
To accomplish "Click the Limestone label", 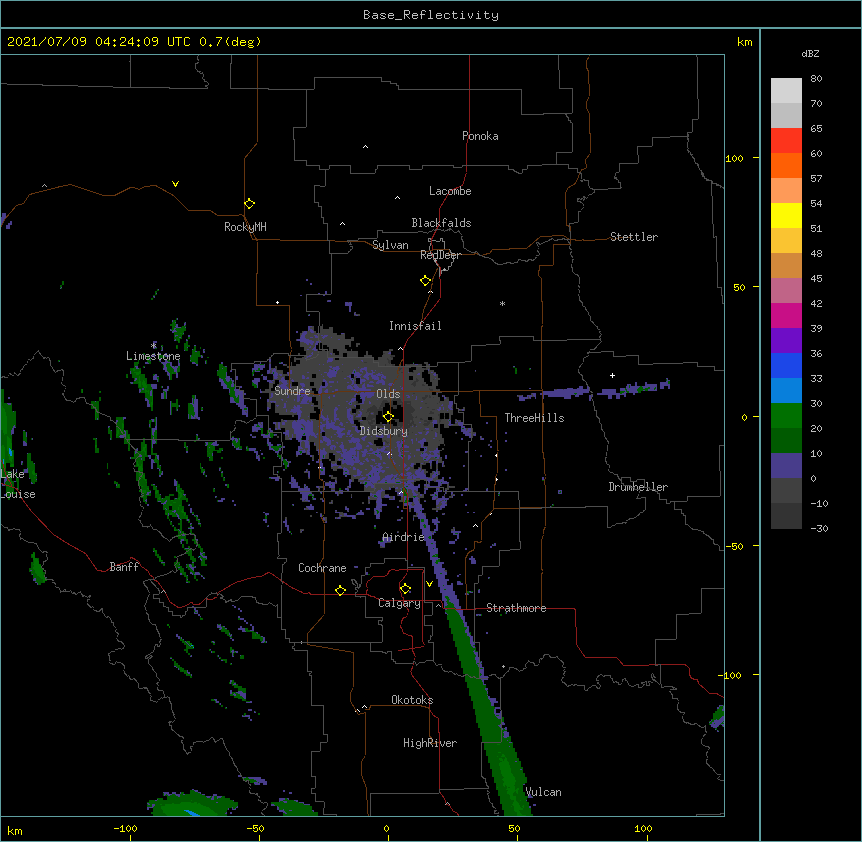I will [153, 356].
